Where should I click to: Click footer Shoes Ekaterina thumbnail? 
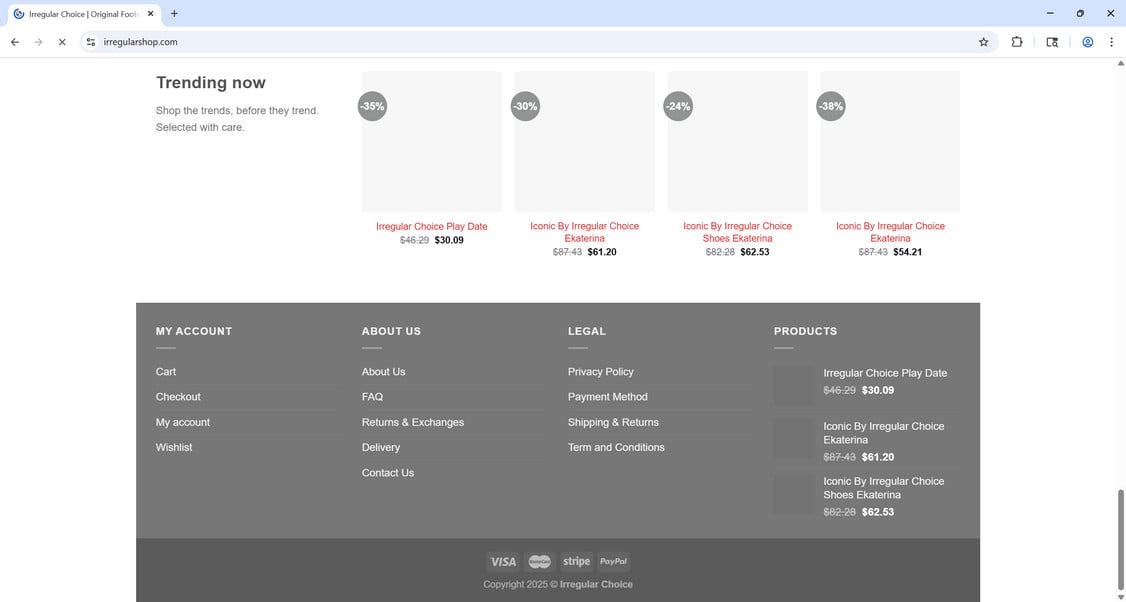pyautogui.click(x=794, y=494)
